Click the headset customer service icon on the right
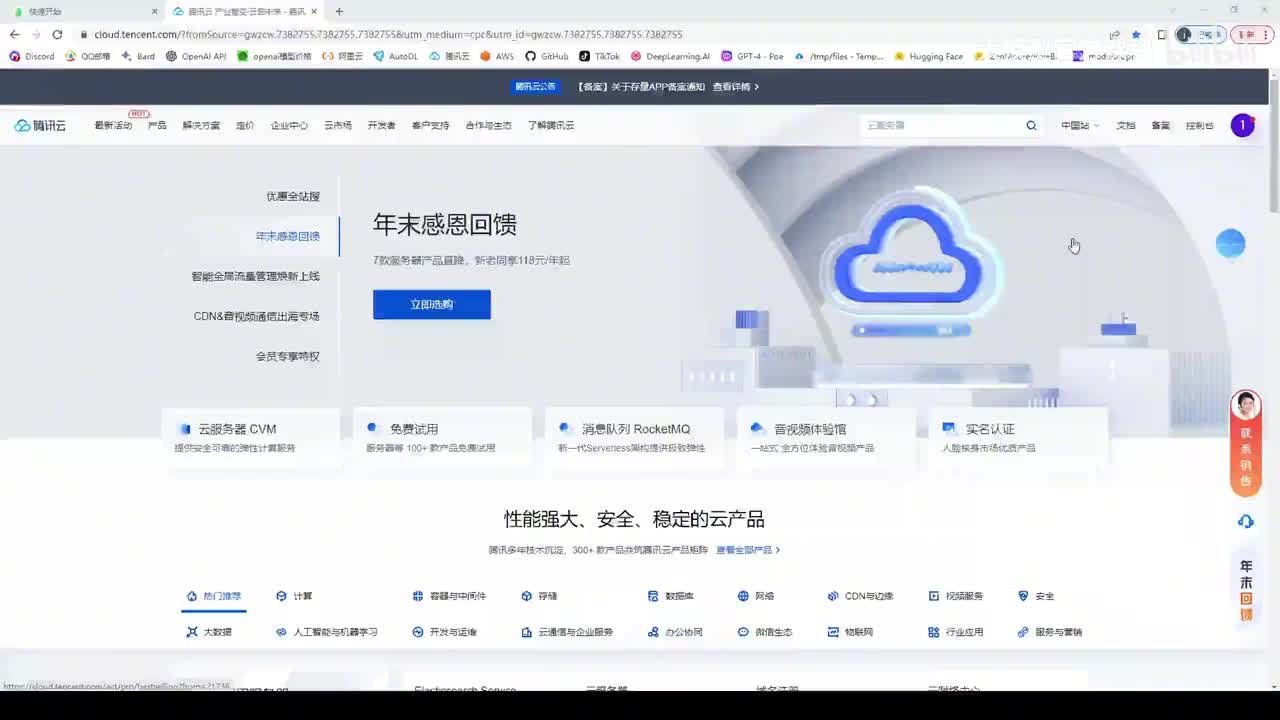 (1245, 521)
